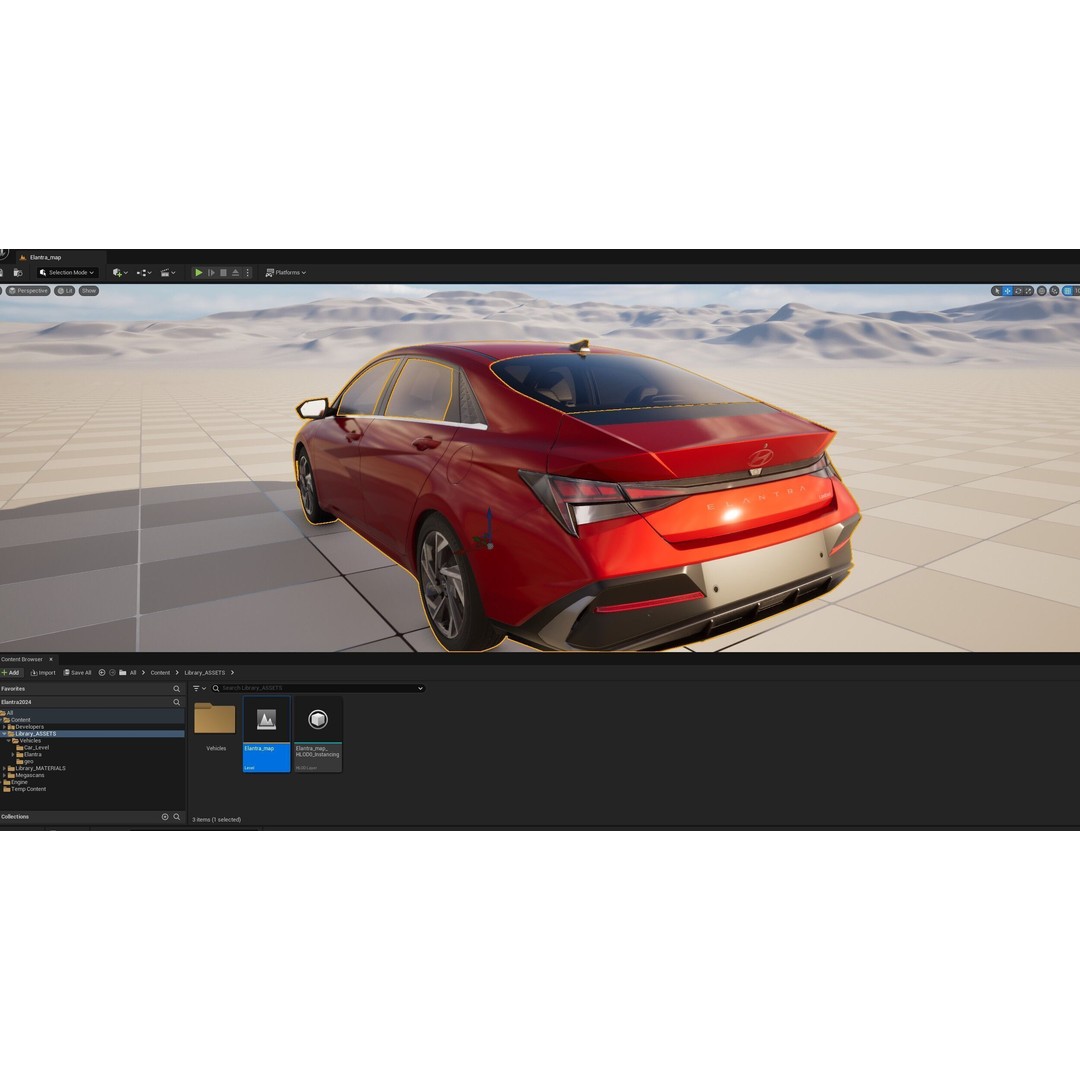Viewport: 1080px width, 1080px height.
Task: Switch to the Elantra_map level tab
Action: click(45, 257)
